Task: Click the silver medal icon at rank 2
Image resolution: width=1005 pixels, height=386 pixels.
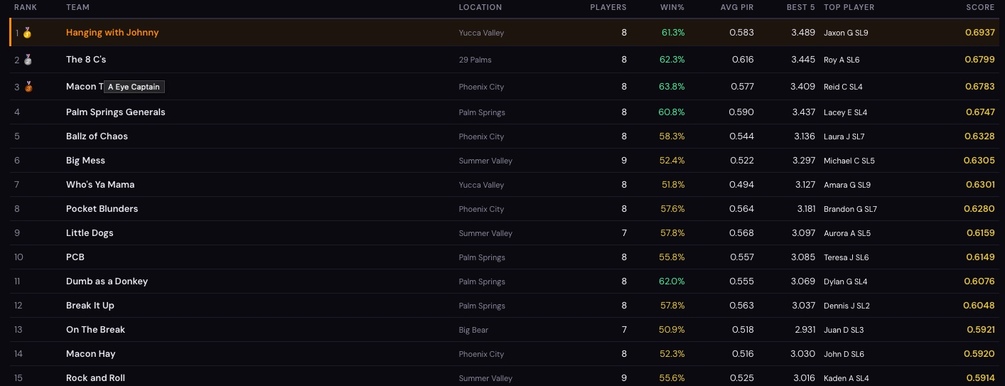Action: [x=28, y=60]
